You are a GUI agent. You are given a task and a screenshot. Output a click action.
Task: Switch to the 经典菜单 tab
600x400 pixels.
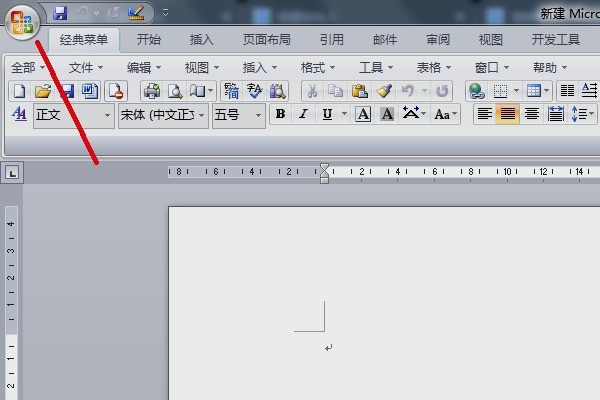click(x=83, y=40)
